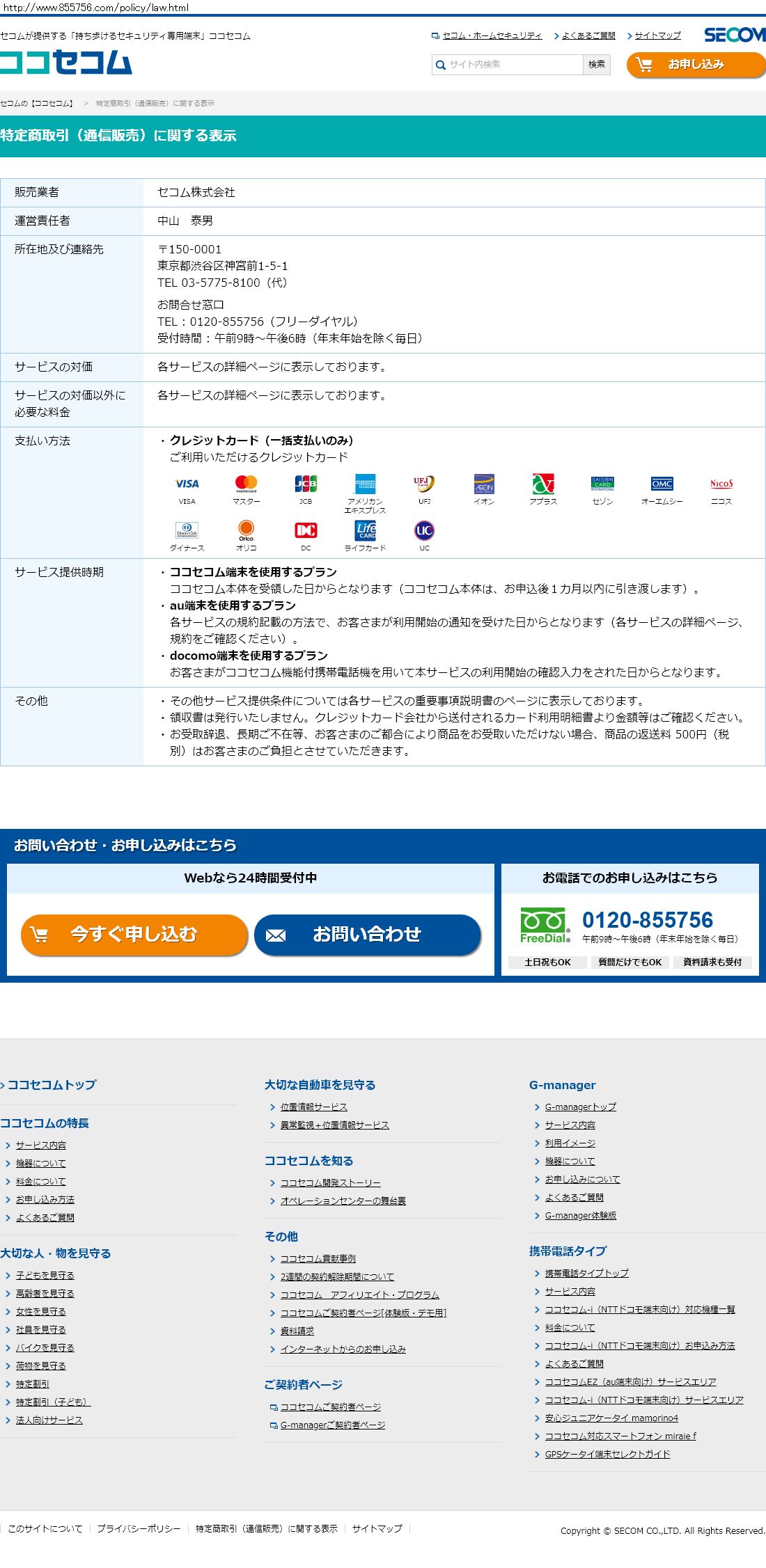Open セコム・ホームセキュリティ header link
Viewport: 766px width, 1568px height.
pos(492,35)
